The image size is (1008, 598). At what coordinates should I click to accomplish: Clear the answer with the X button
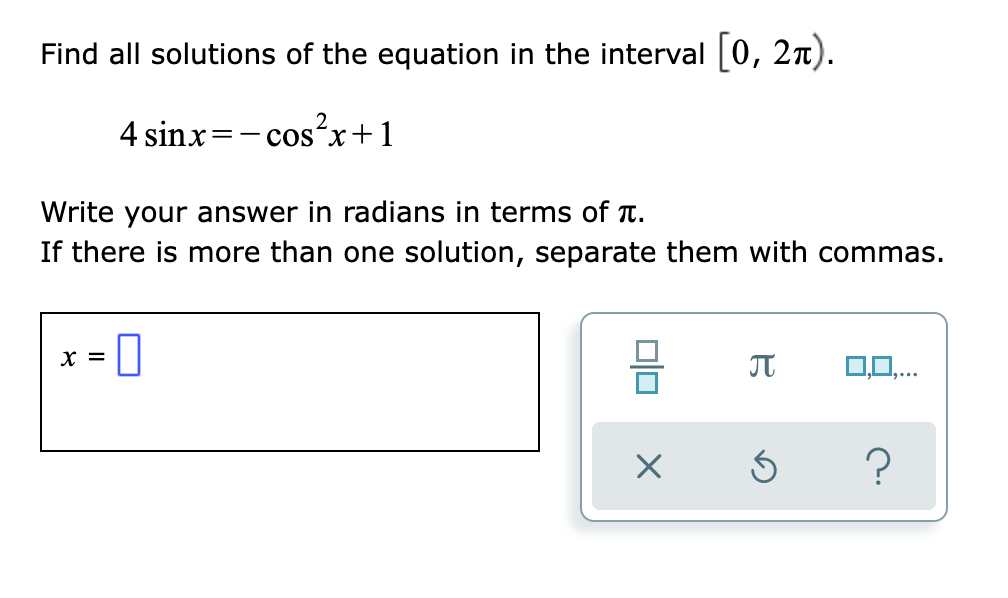coord(649,466)
